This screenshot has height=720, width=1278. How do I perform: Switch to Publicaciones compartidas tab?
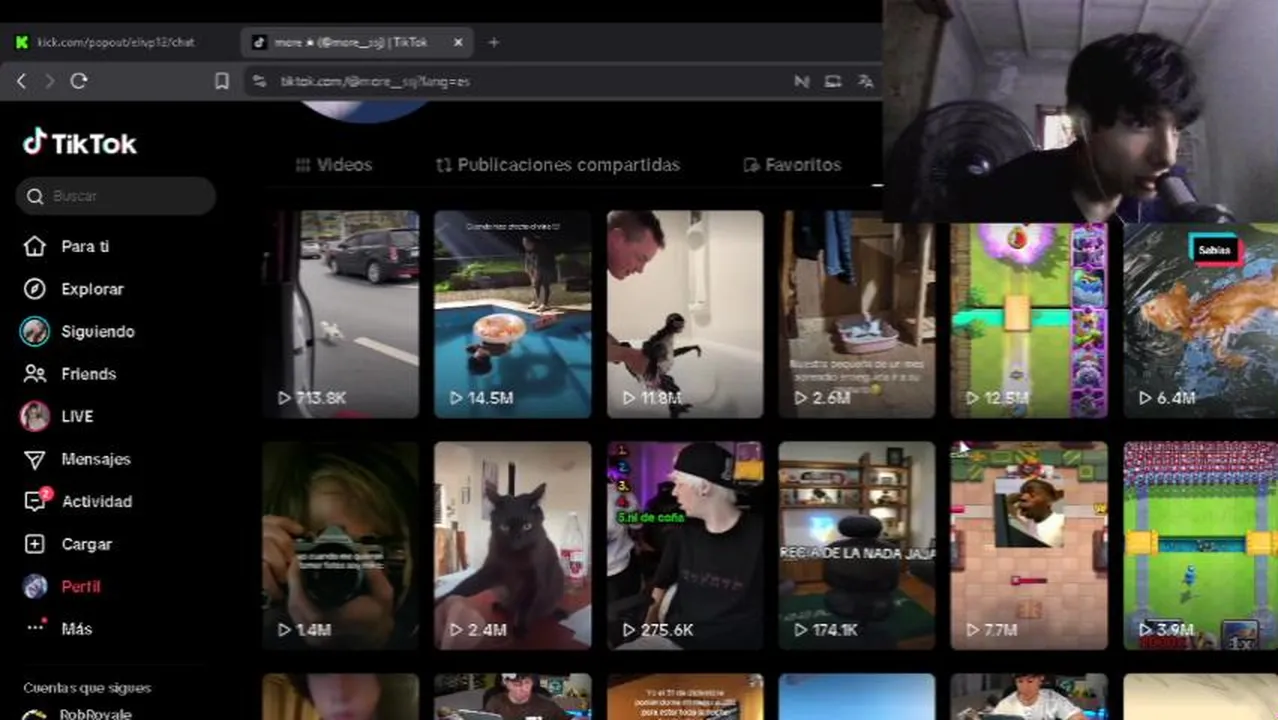click(558, 165)
